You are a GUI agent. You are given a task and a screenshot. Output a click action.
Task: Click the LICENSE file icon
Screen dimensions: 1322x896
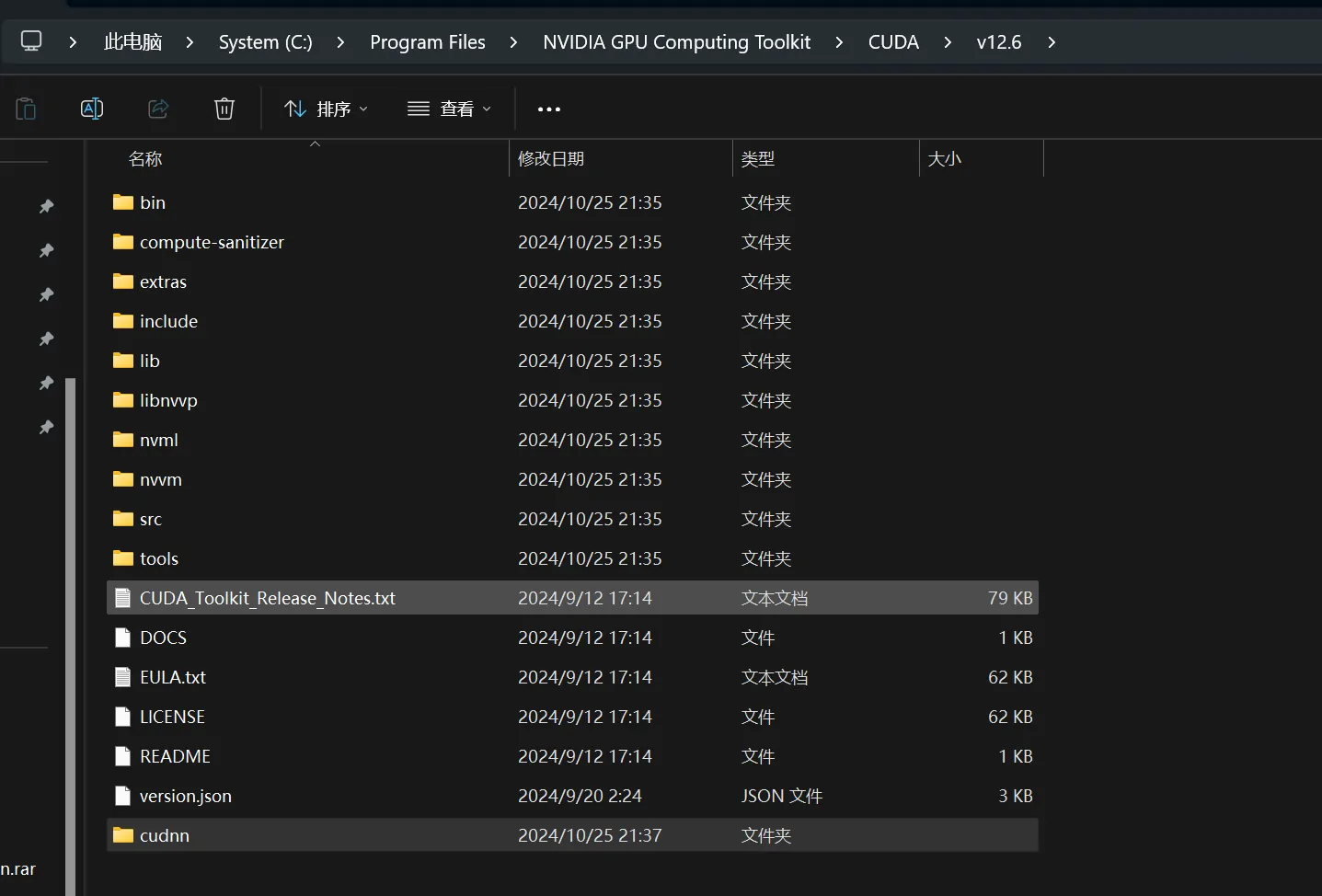tap(122, 717)
